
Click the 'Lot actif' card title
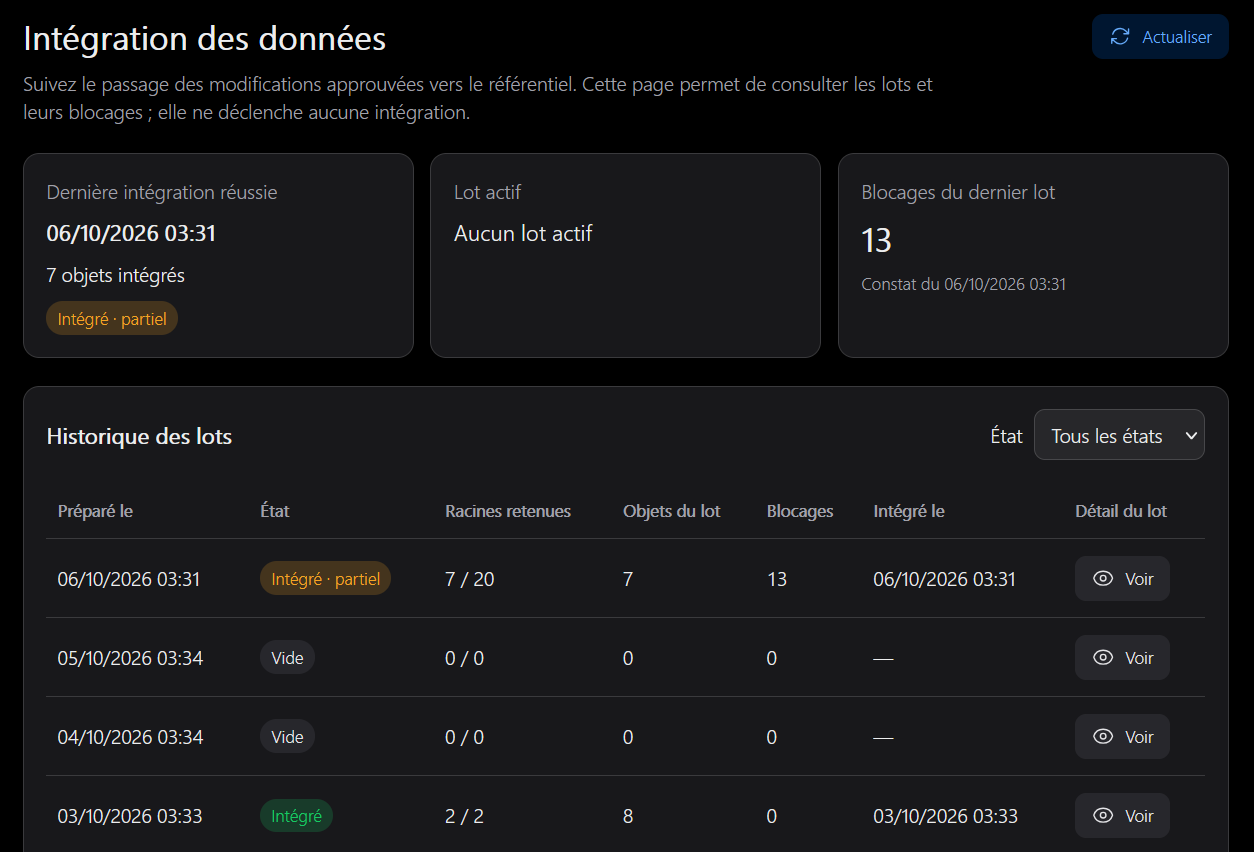487,192
